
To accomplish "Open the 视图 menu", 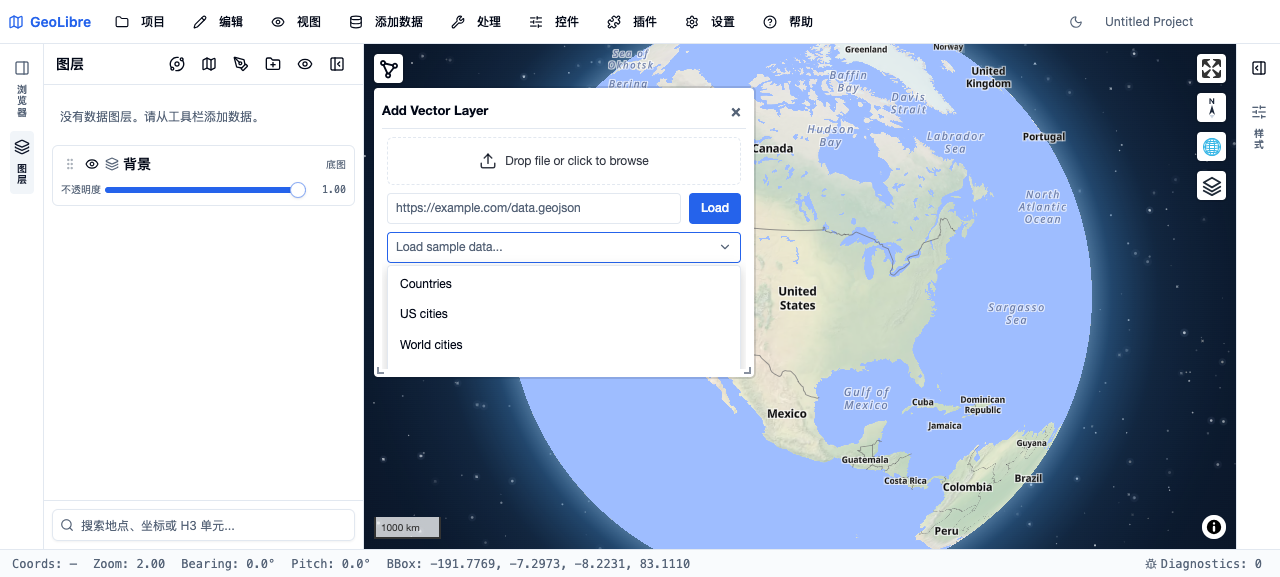I will 296,22.
